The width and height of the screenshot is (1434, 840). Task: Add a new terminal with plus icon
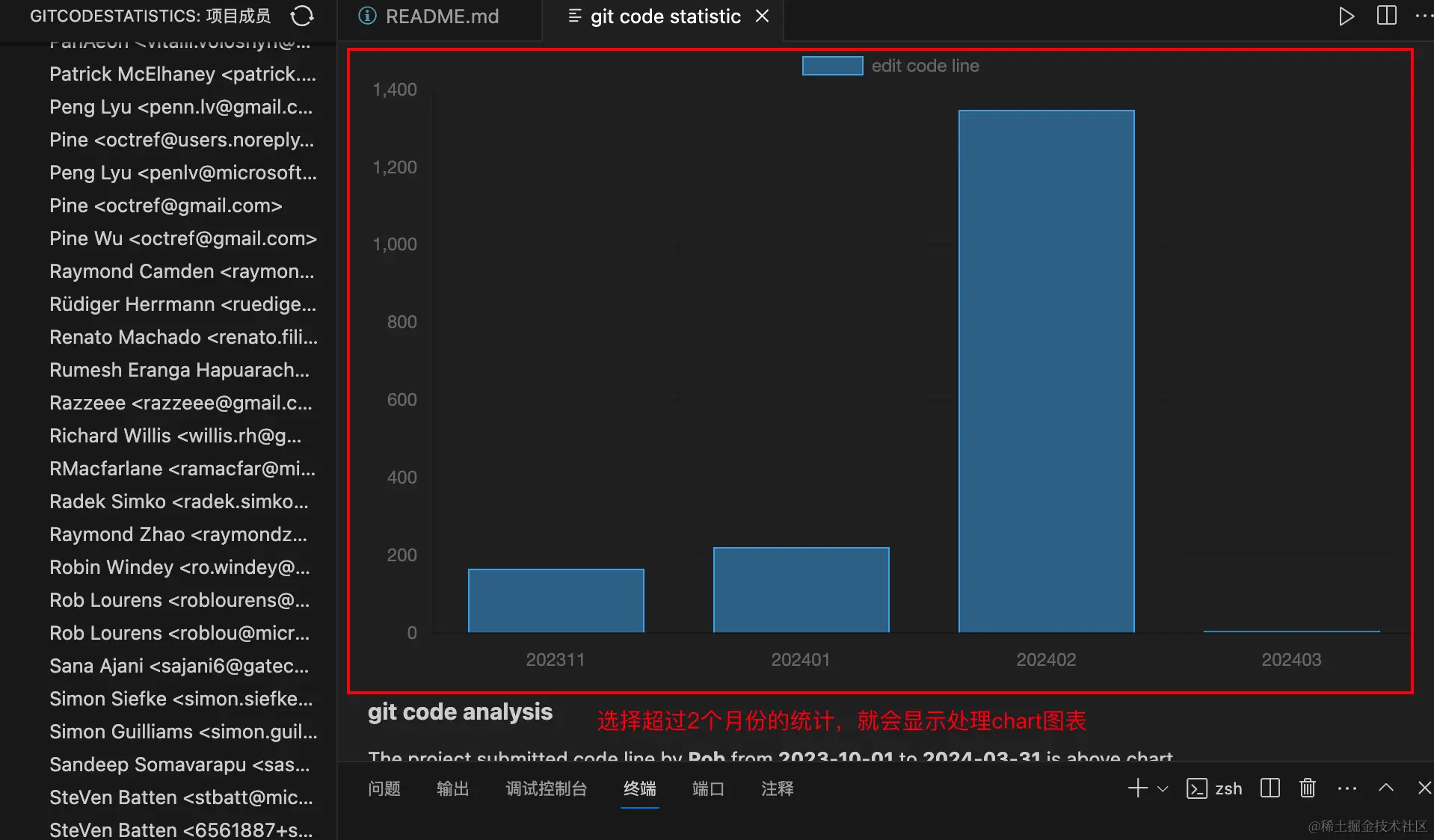pyautogui.click(x=1137, y=788)
